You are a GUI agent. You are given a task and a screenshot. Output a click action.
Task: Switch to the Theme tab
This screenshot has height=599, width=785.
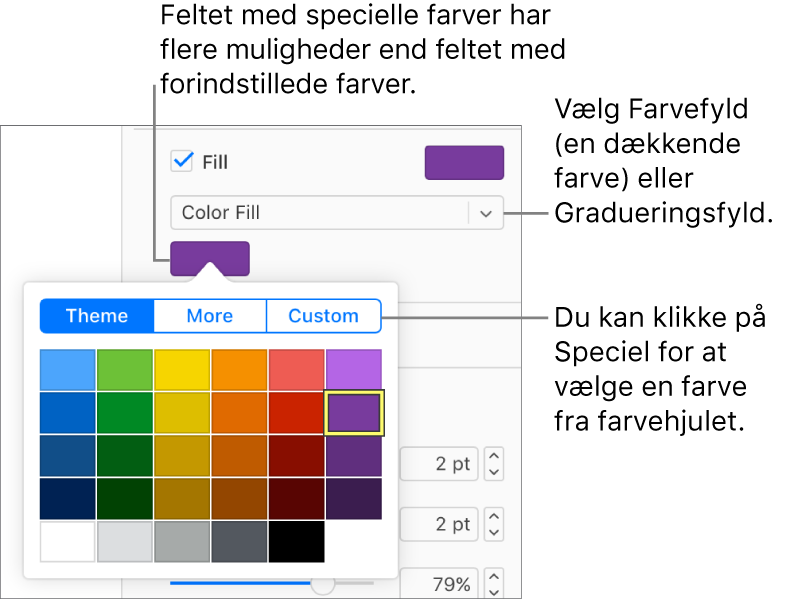(97, 316)
